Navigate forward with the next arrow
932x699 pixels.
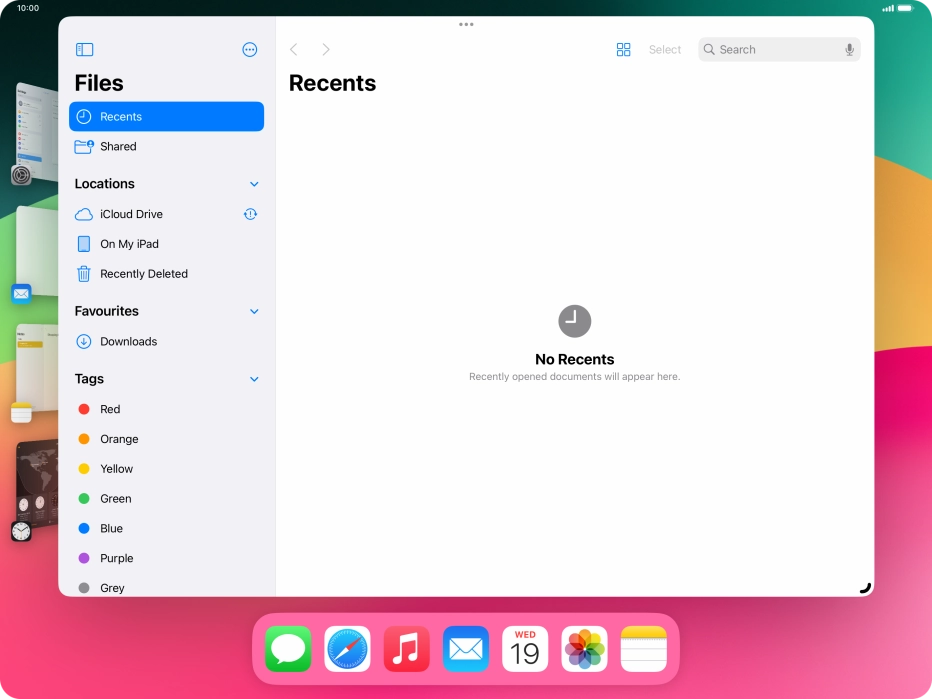(x=326, y=49)
